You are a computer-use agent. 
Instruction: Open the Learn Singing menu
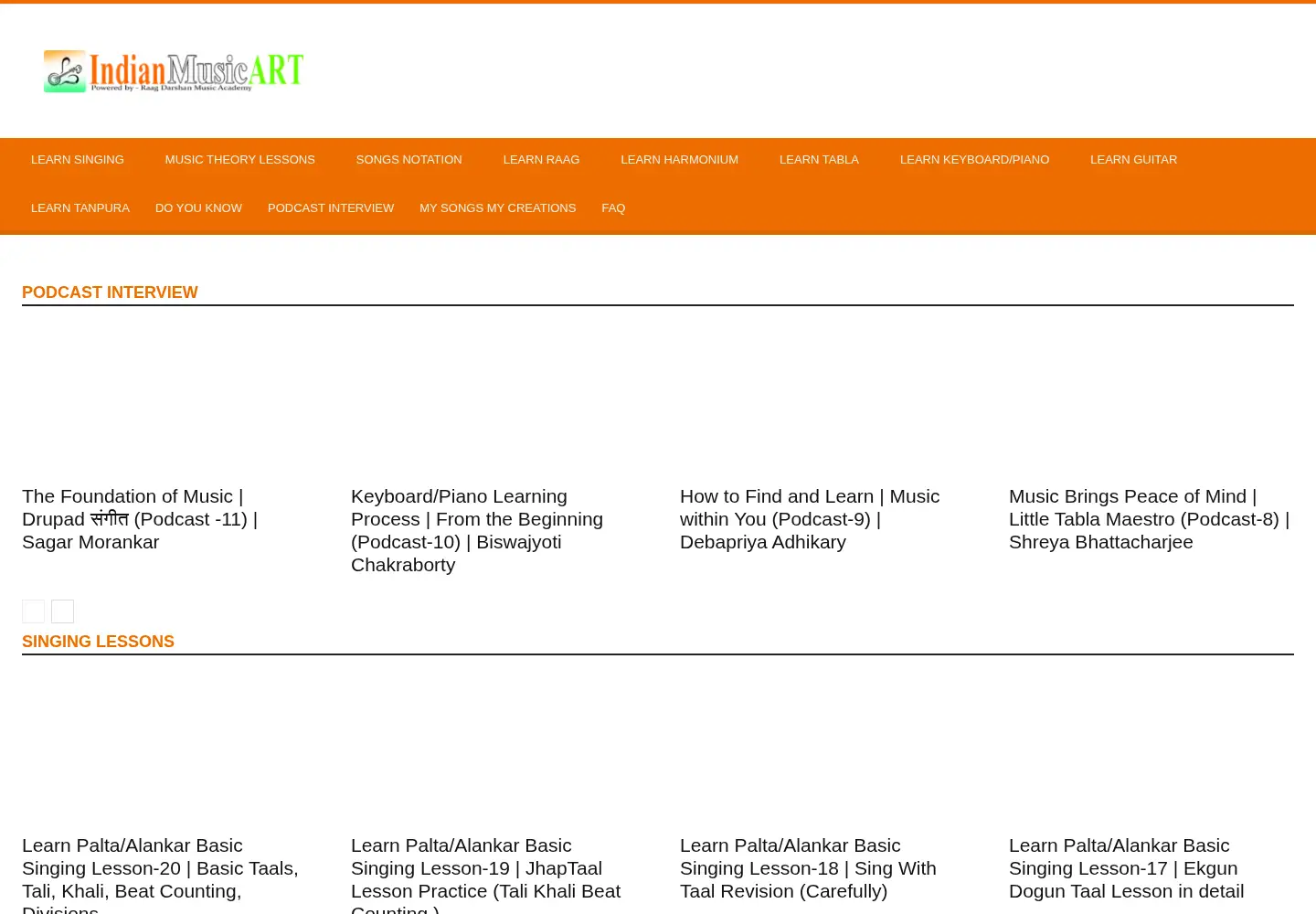pyautogui.click(x=78, y=160)
